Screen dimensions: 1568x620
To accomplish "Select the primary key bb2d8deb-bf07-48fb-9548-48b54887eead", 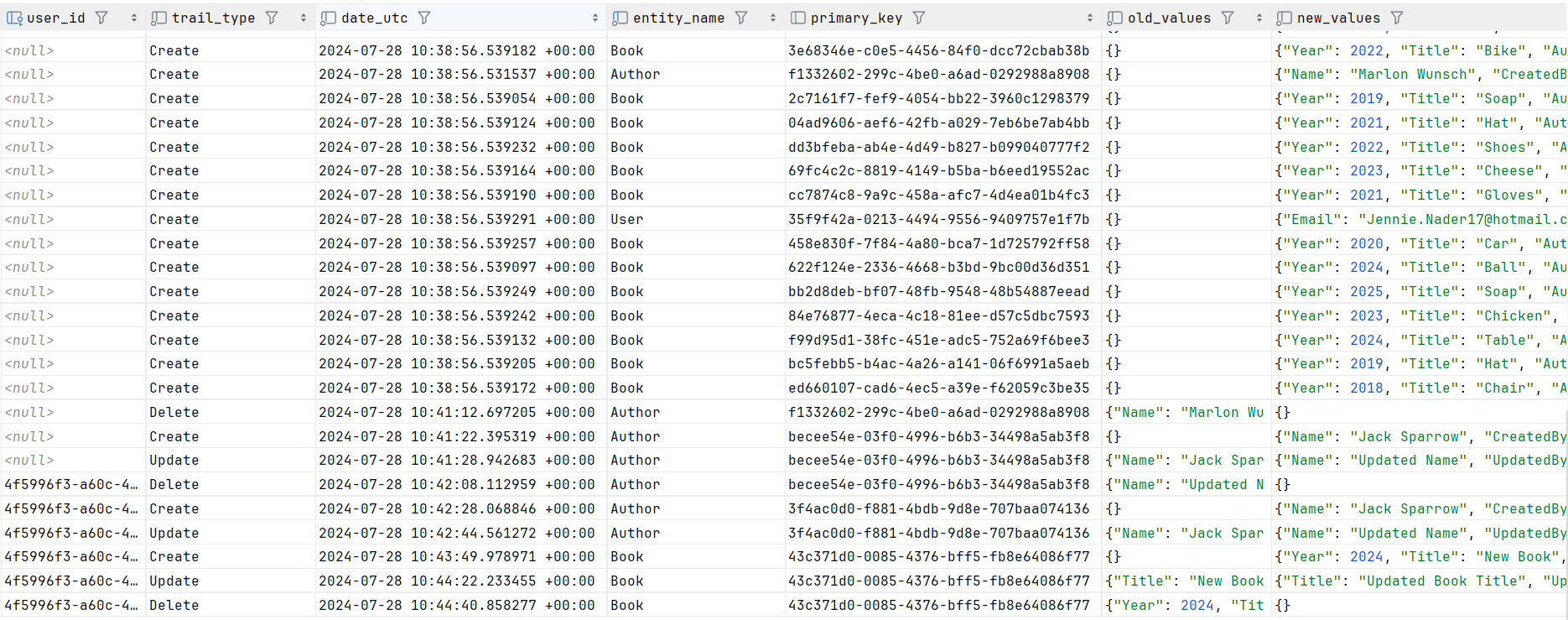I will pyautogui.click(x=943, y=291).
